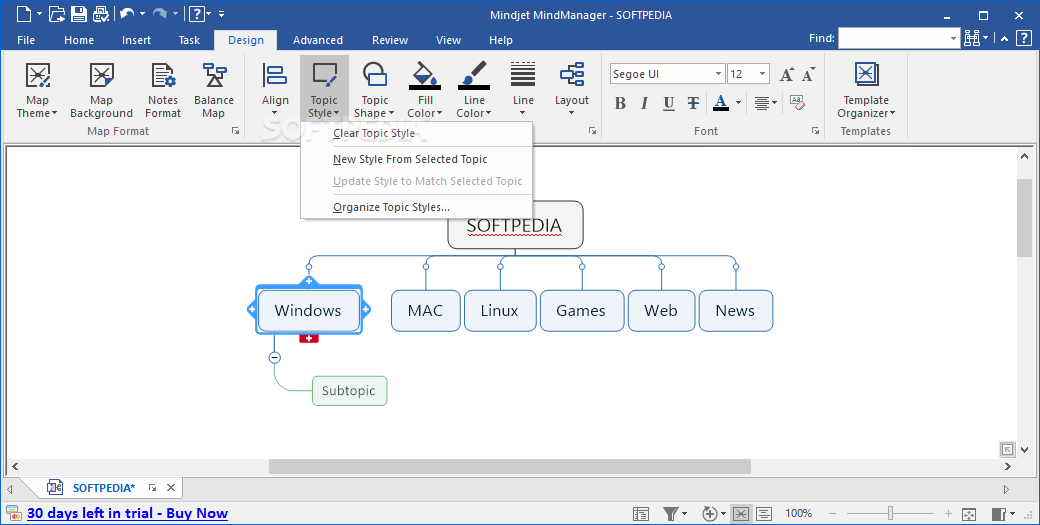Toggle Bold formatting
The height and width of the screenshot is (525, 1040).
click(x=620, y=103)
